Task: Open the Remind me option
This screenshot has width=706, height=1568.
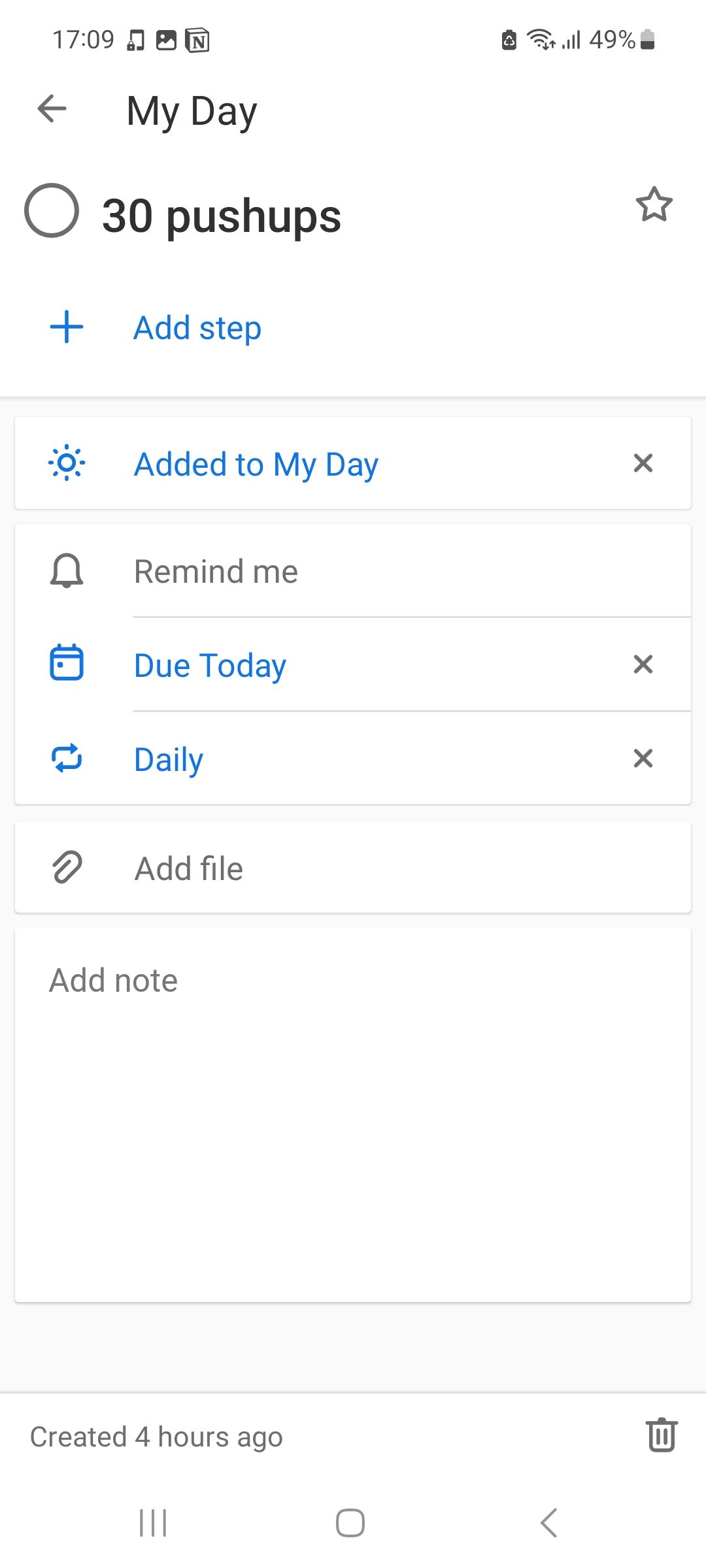Action: [216, 572]
